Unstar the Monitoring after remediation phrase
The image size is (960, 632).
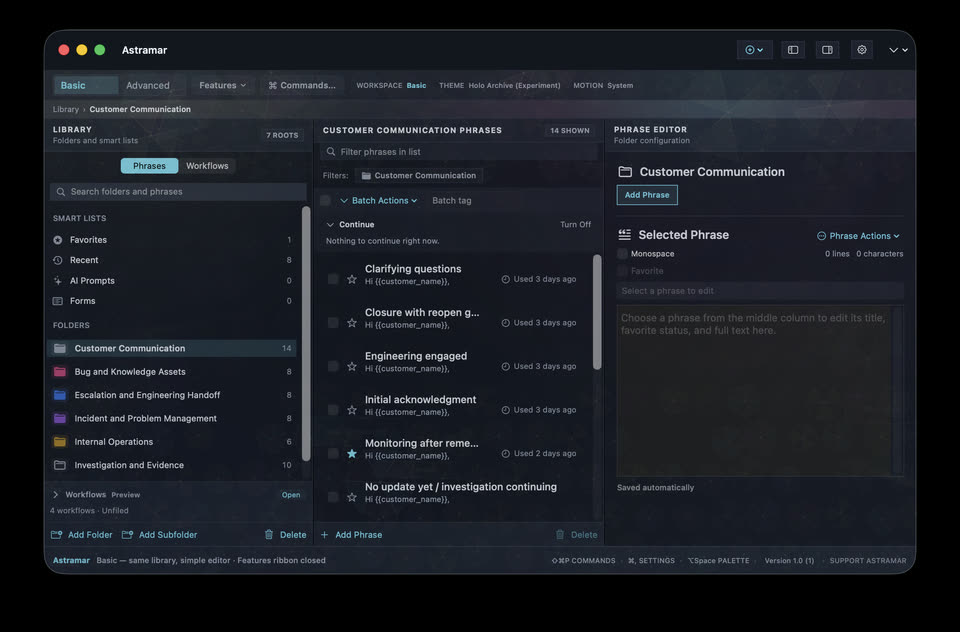(352, 454)
